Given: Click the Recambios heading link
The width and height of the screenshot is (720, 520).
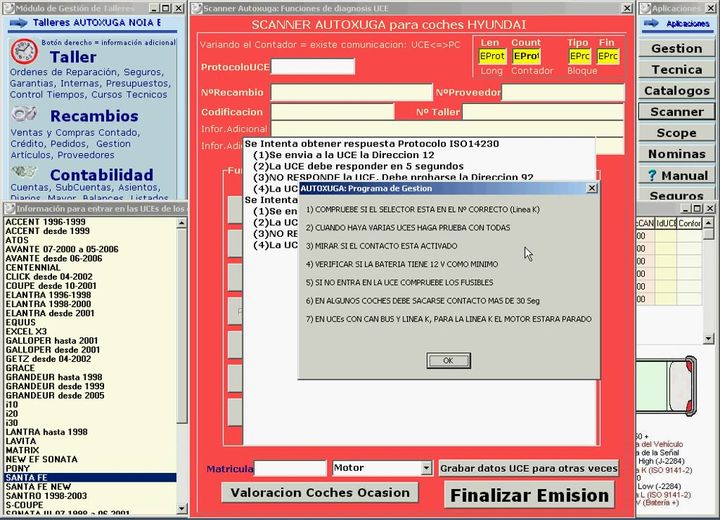Looking at the screenshot, I should coord(94,116).
